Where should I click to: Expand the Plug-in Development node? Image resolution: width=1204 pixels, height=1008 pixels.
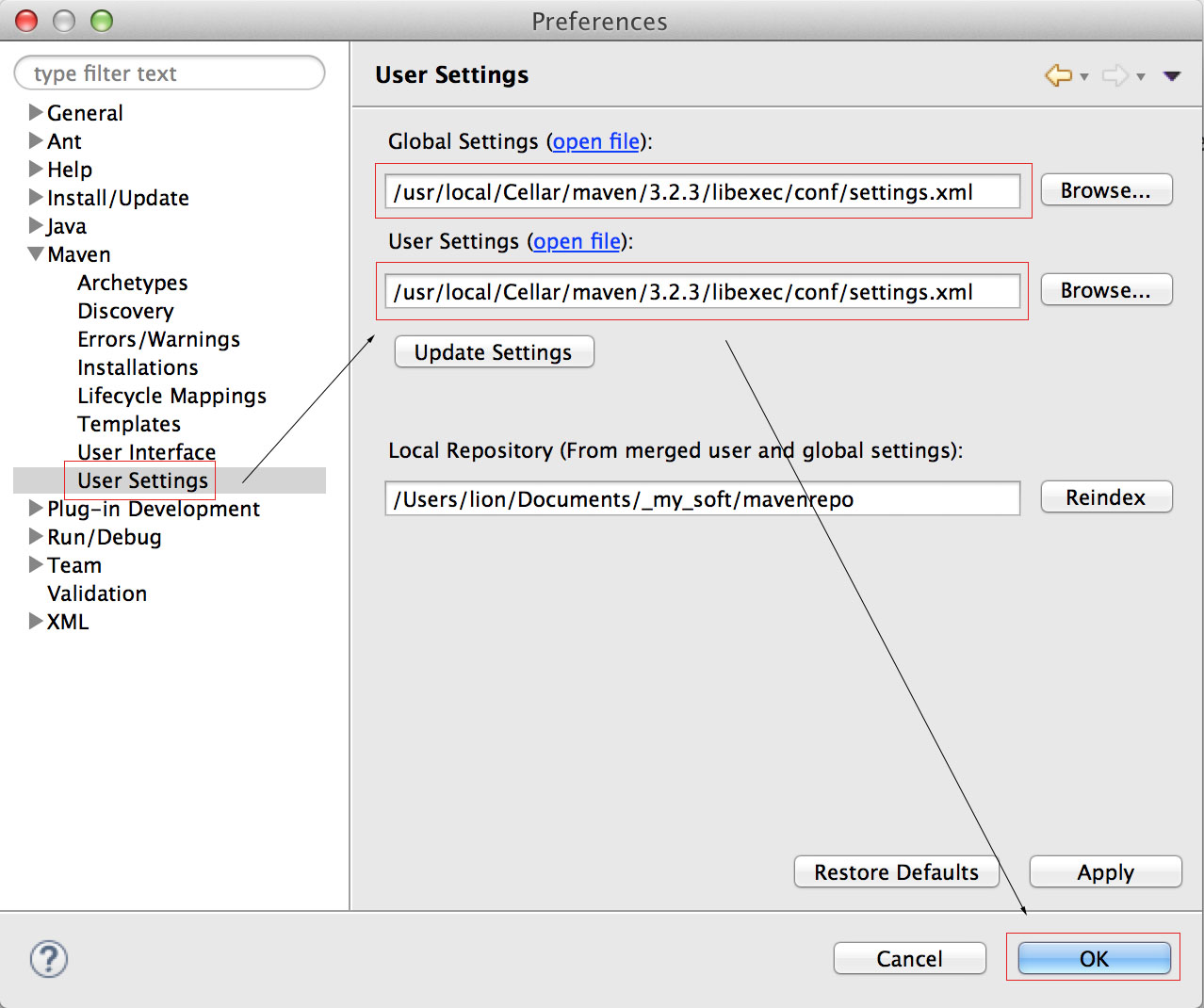coord(36,508)
